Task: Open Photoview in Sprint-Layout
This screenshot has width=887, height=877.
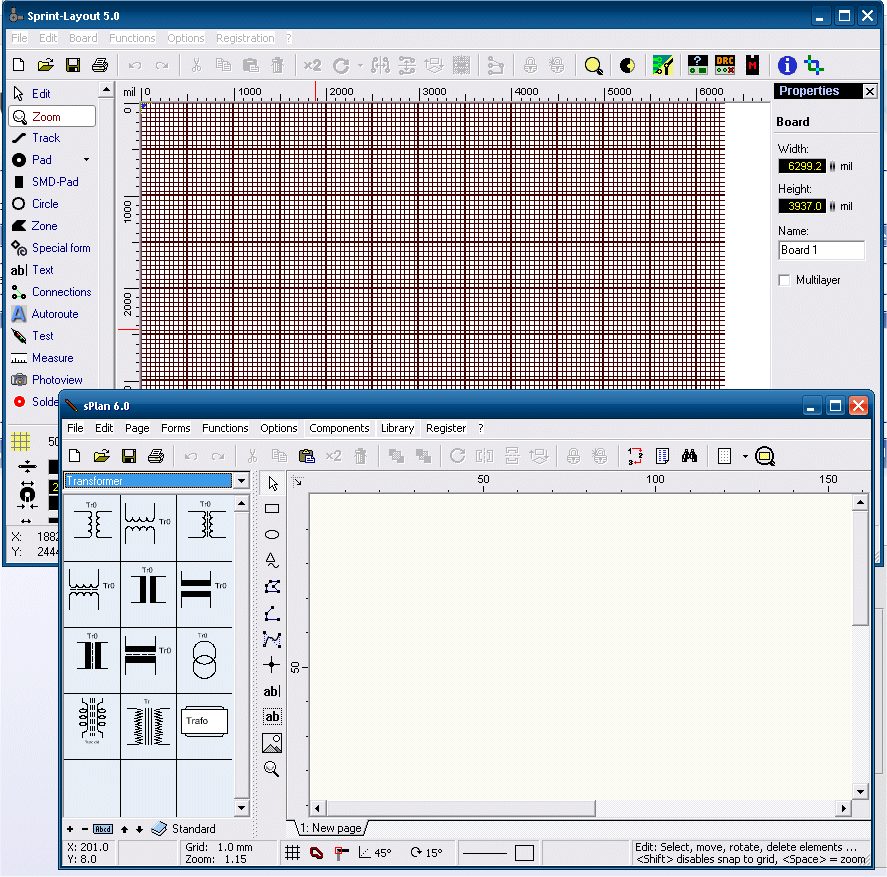Action: tap(47, 381)
